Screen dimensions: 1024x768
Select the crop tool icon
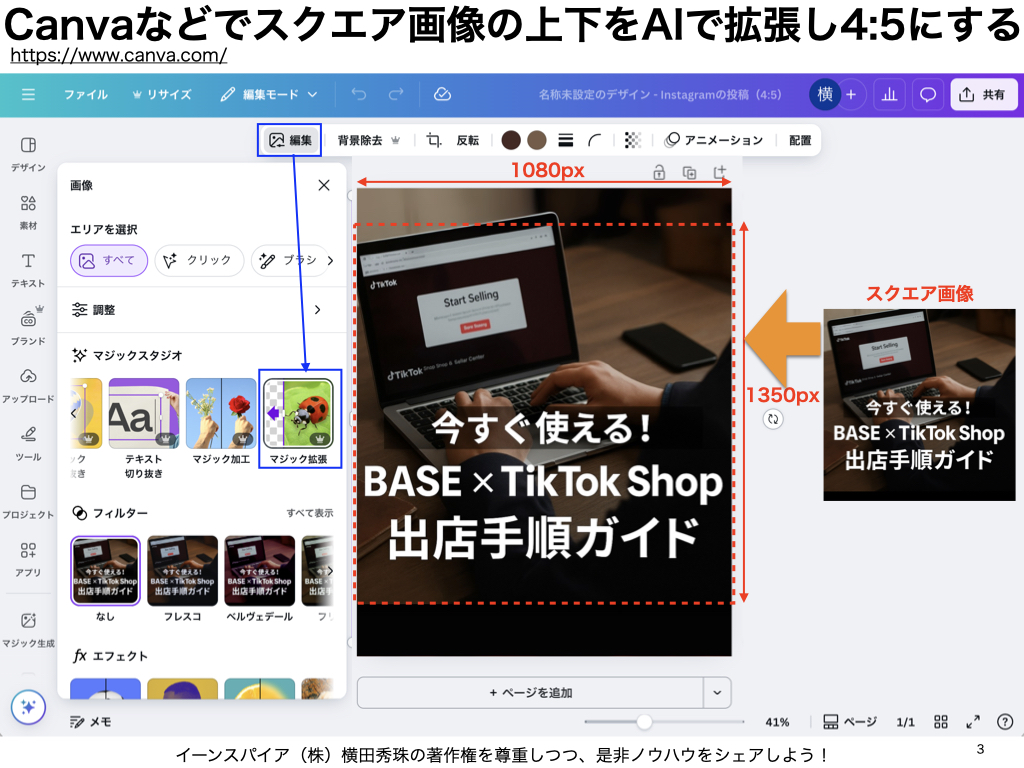coord(434,140)
